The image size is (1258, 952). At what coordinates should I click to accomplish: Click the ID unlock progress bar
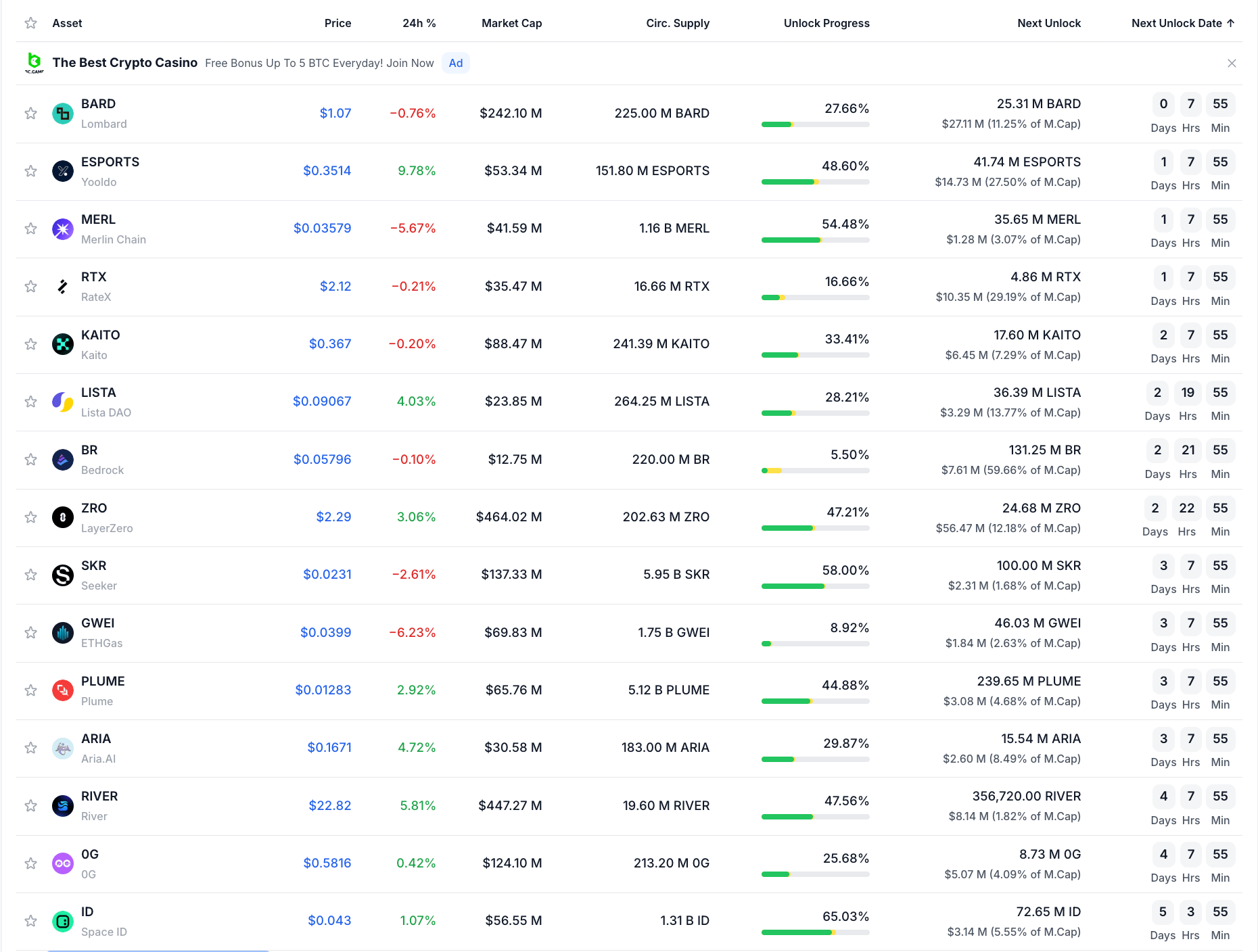point(816,932)
